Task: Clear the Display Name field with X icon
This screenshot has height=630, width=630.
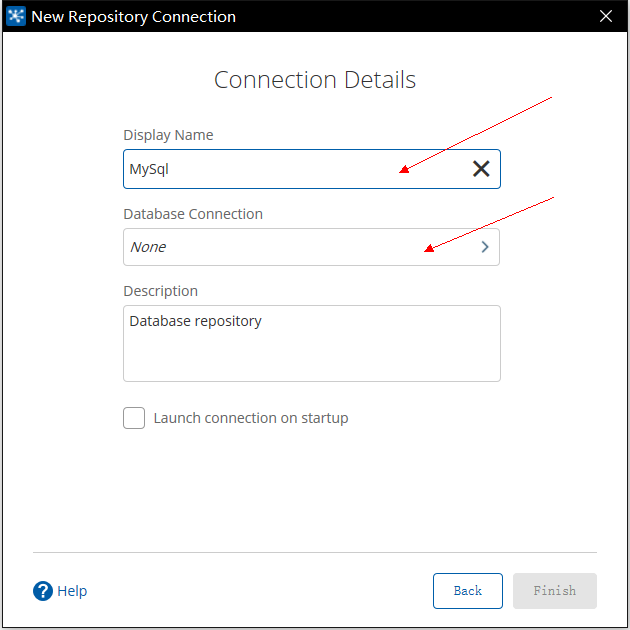Action: (x=481, y=169)
